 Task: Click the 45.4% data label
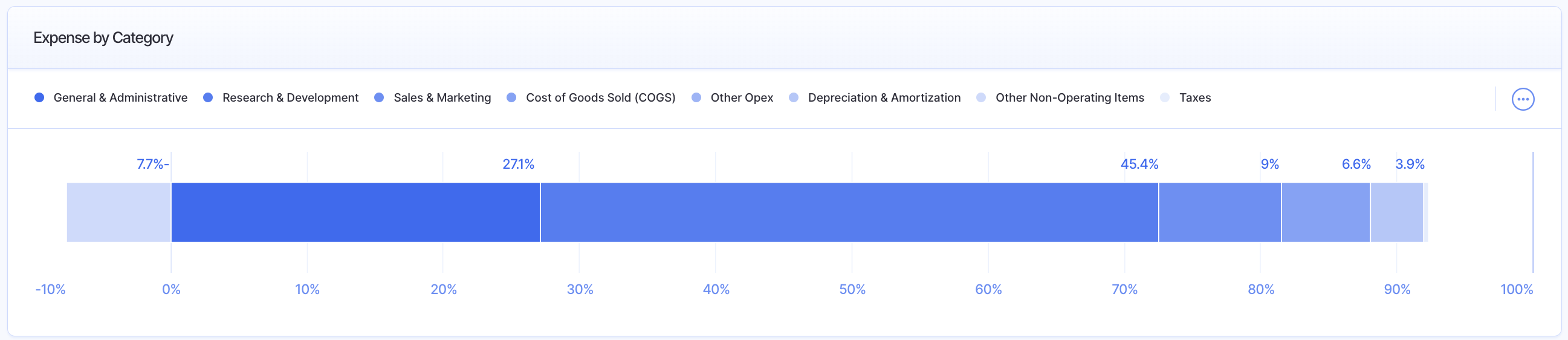click(x=1139, y=164)
